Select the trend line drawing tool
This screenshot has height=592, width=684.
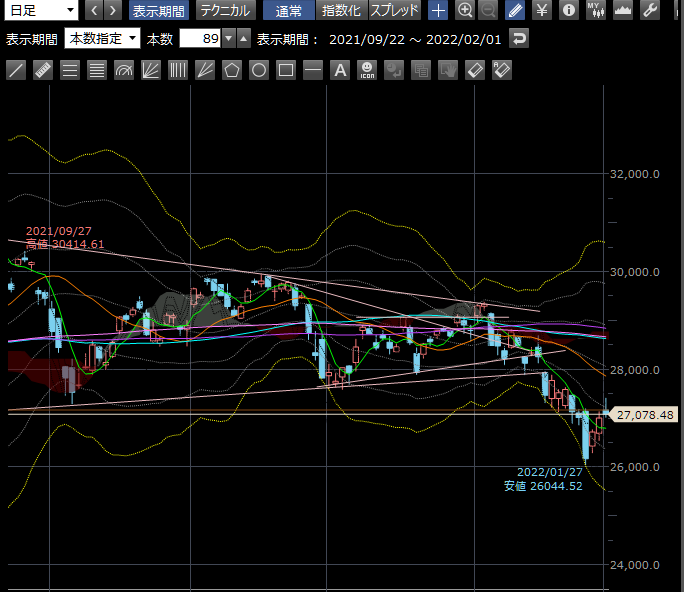coord(16,70)
